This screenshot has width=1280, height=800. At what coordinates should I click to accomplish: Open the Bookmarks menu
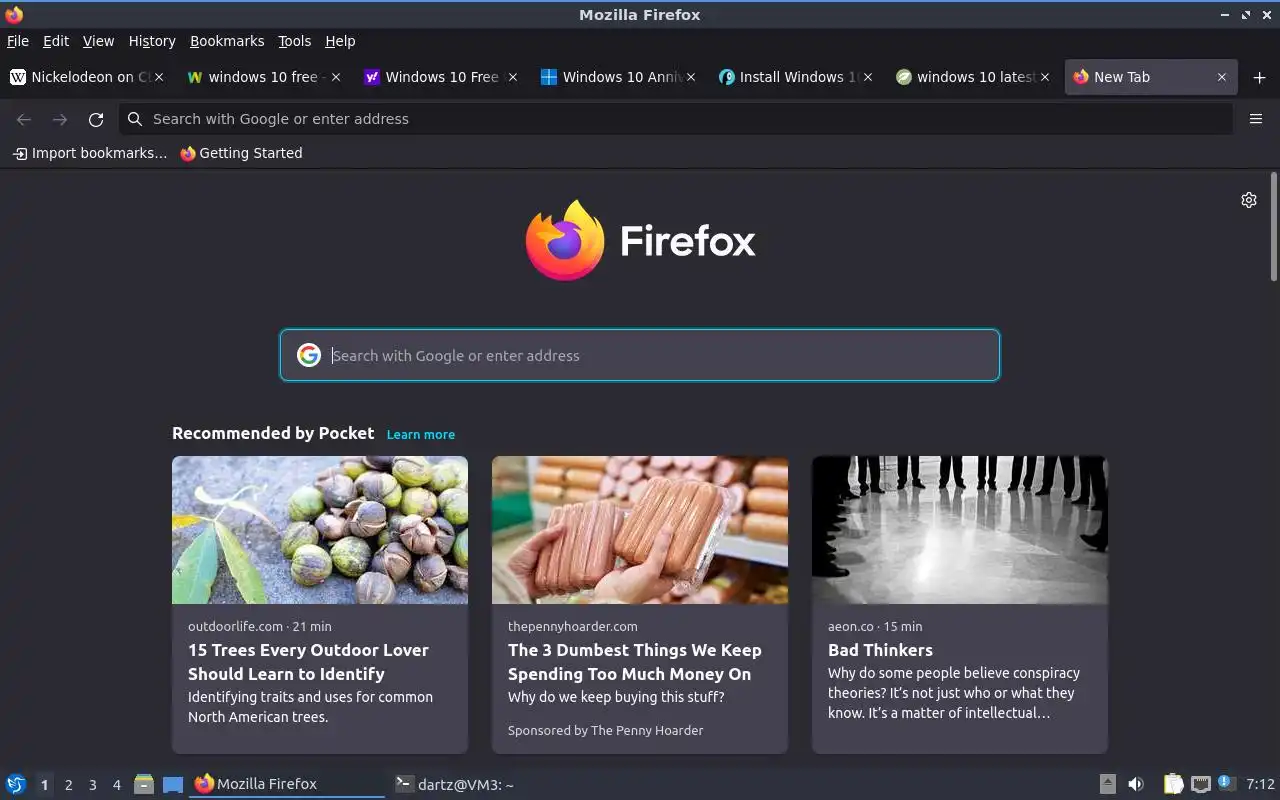tap(227, 41)
